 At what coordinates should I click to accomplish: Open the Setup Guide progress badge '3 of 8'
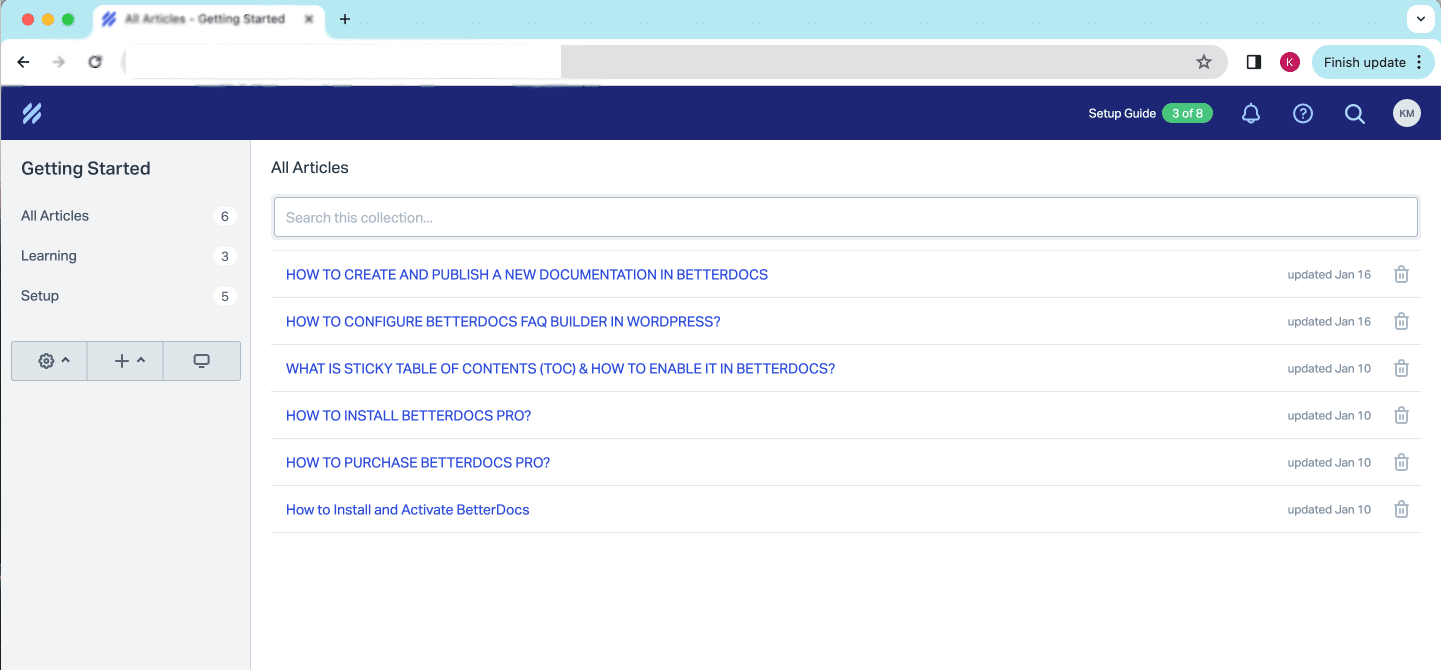[1187, 113]
